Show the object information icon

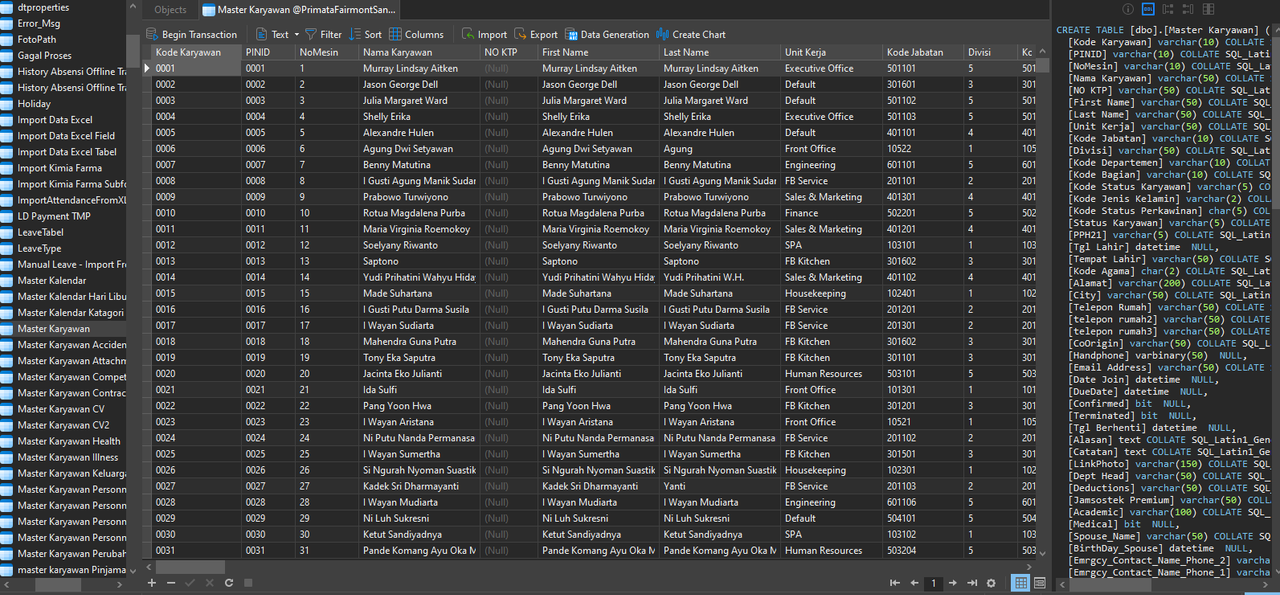(x=1129, y=9)
